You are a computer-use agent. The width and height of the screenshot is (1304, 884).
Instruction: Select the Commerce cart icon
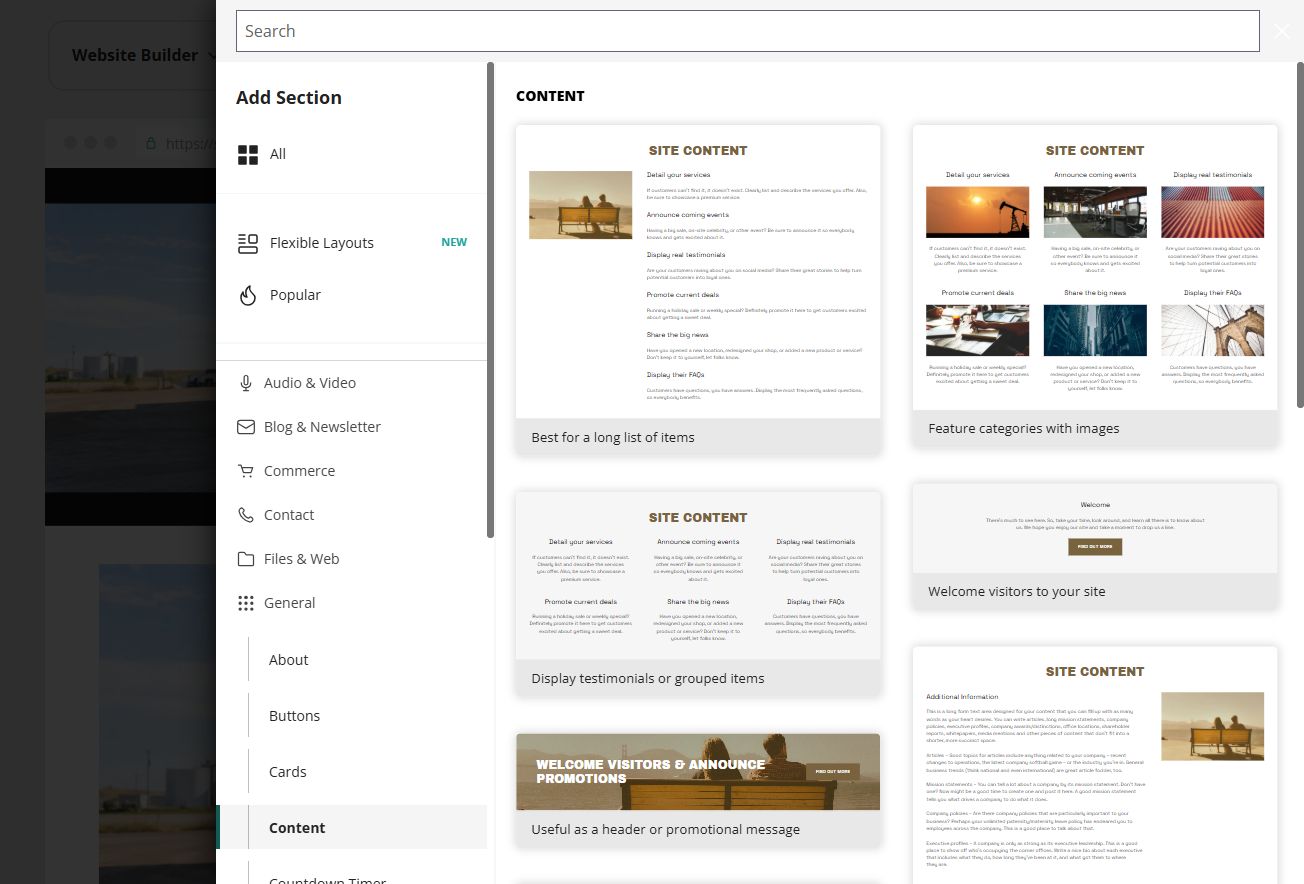(246, 471)
